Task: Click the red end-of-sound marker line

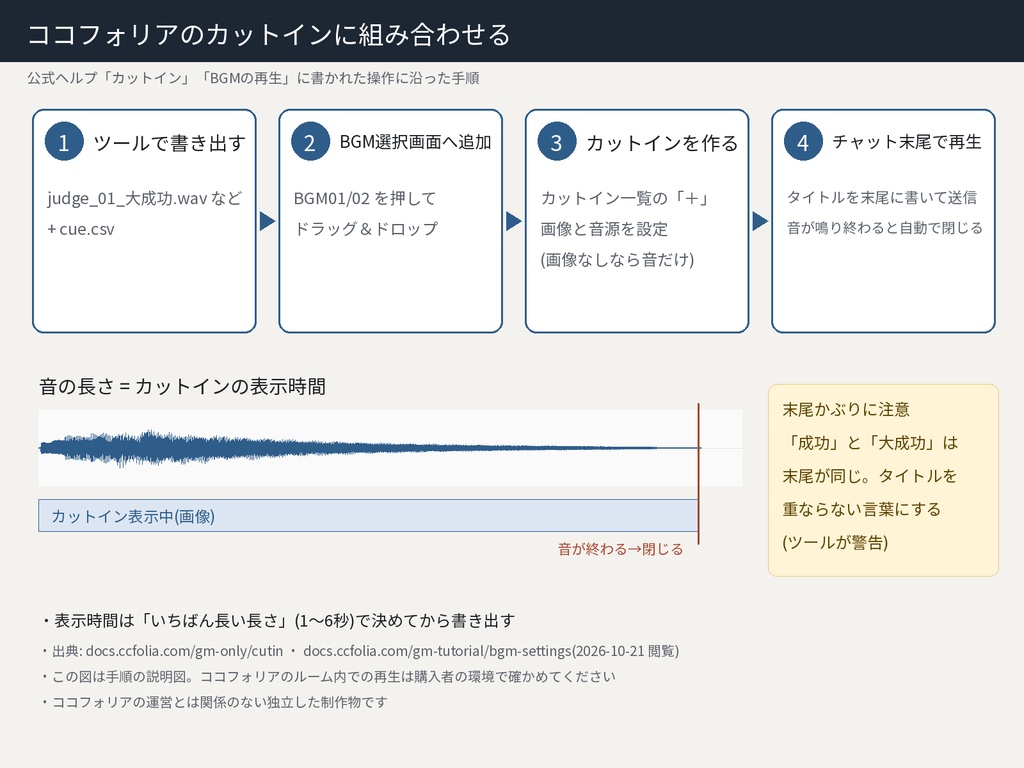Action: [x=698, y=473]
